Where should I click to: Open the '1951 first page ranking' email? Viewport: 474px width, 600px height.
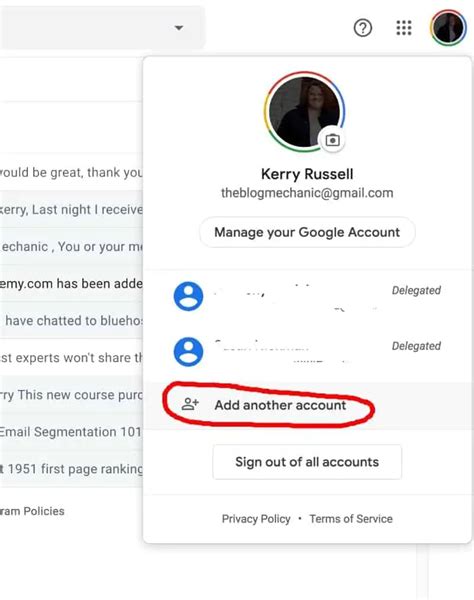coord(71,469)
